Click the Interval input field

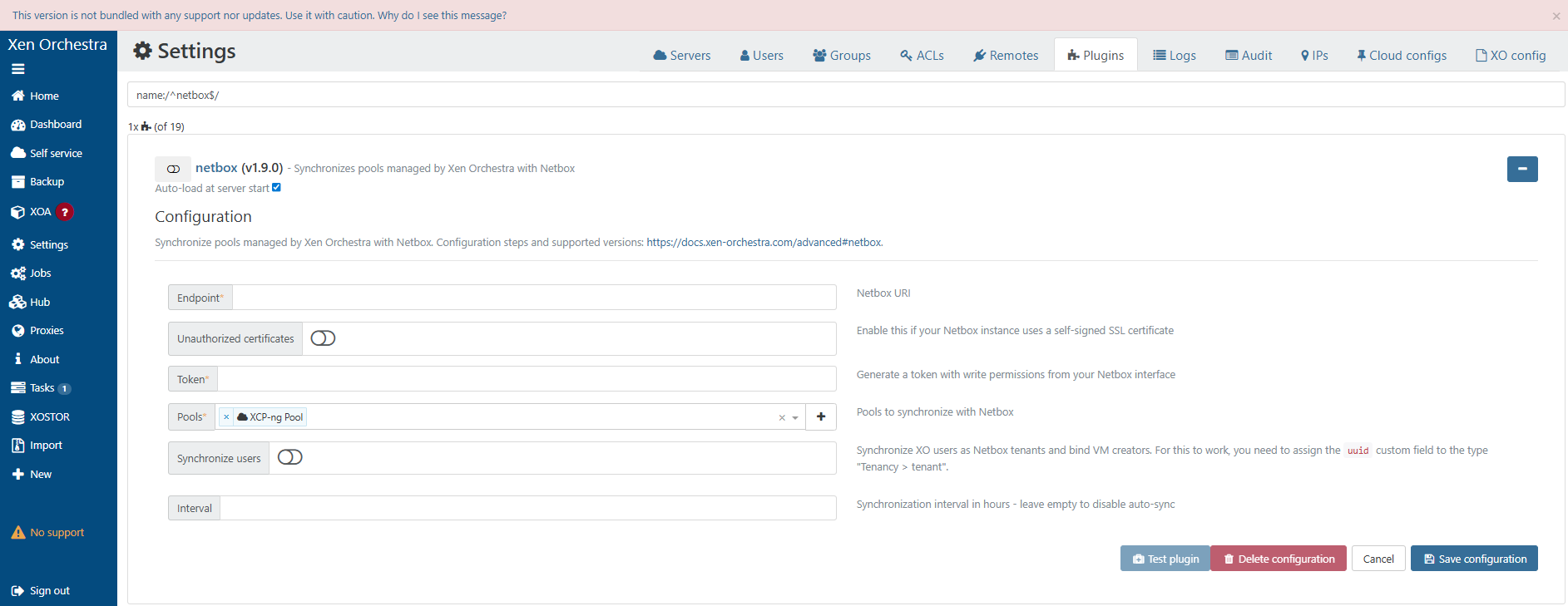[528, 508]
